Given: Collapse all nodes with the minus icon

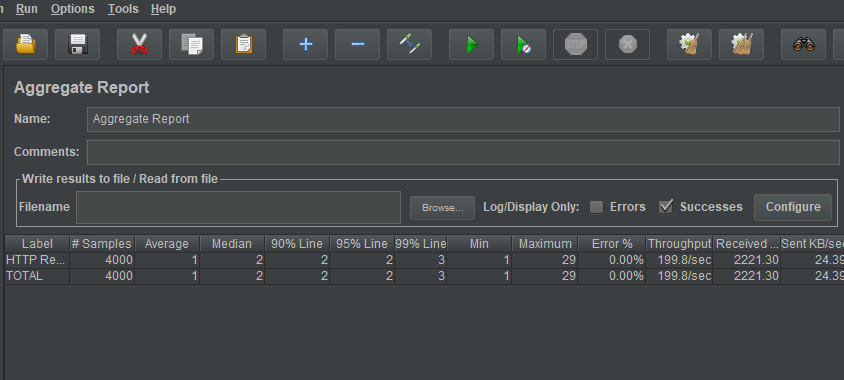Looking at the screenshot, I should (x=357, y=44).
